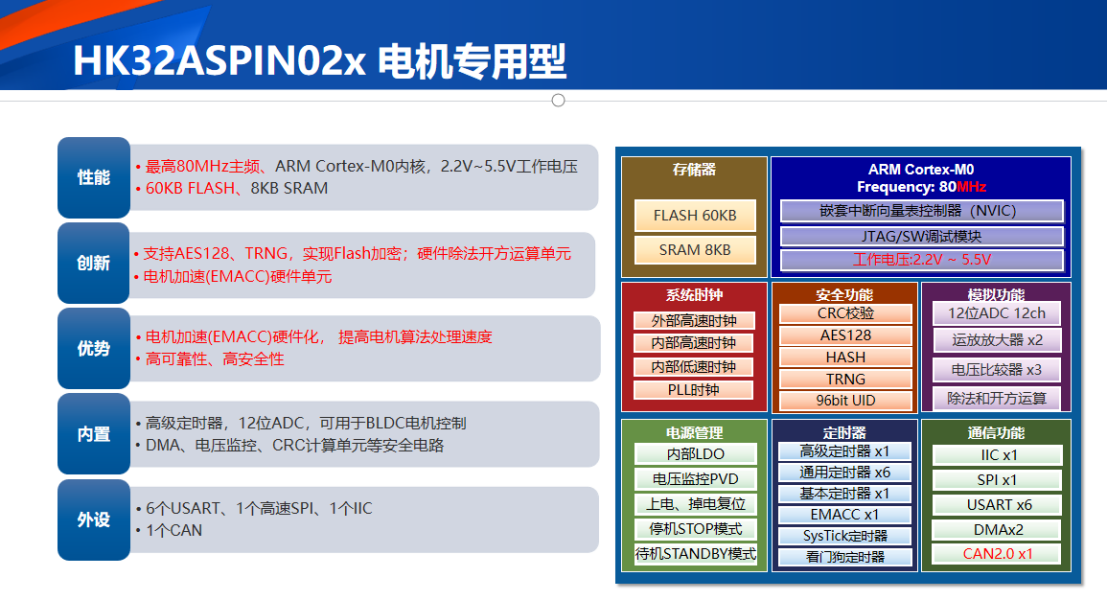This screenshot has height=600, width=1107.
Task: Click the text 1个CAN
Action: click(174, 530)
